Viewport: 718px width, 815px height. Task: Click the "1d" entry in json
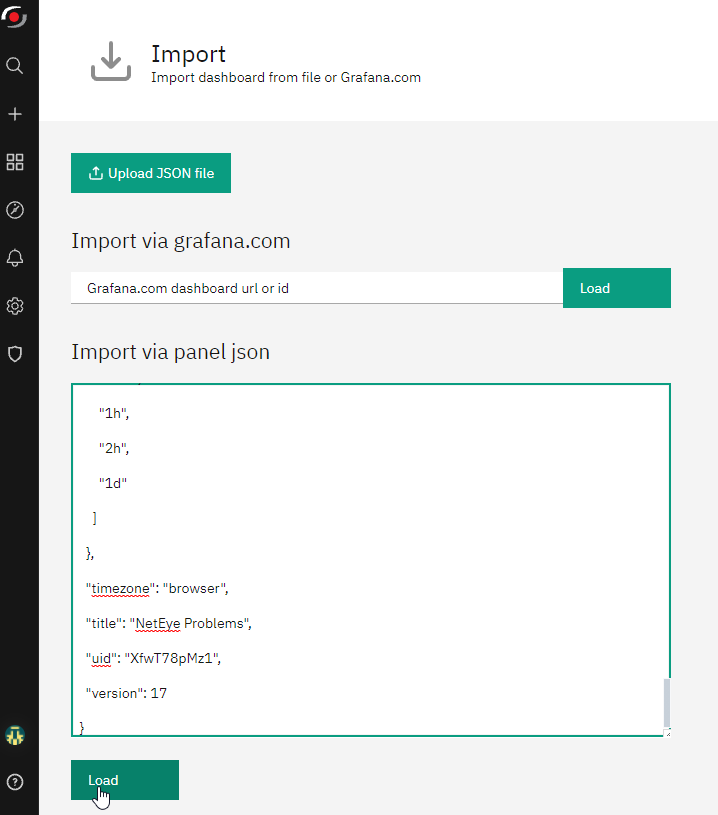113,483
